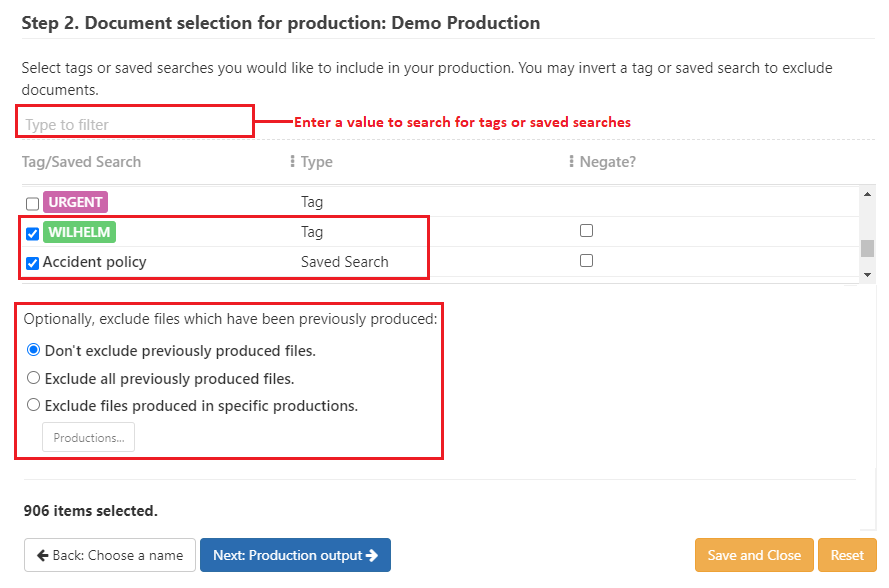Click the scrollbar down arrow
The image size is (889, 588).
866,274
